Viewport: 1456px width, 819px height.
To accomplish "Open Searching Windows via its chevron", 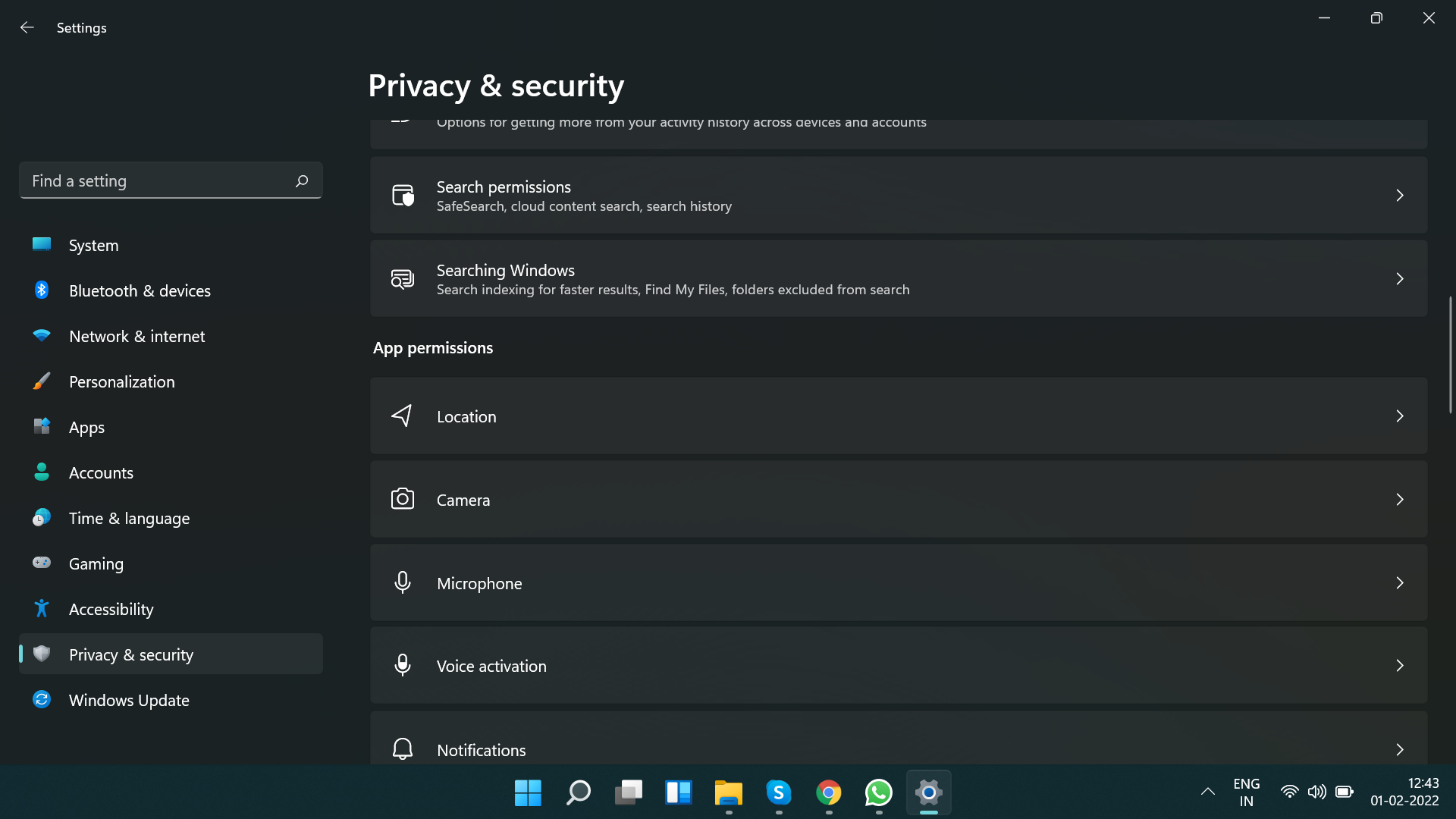I will (x=1399, y=278).
